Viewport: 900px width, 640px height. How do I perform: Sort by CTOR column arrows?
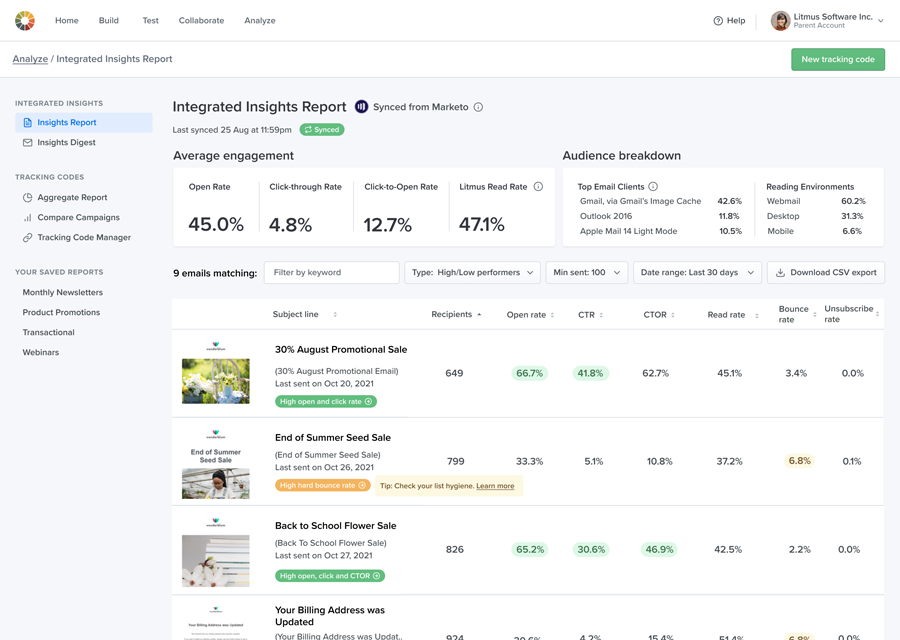point(673,315)
